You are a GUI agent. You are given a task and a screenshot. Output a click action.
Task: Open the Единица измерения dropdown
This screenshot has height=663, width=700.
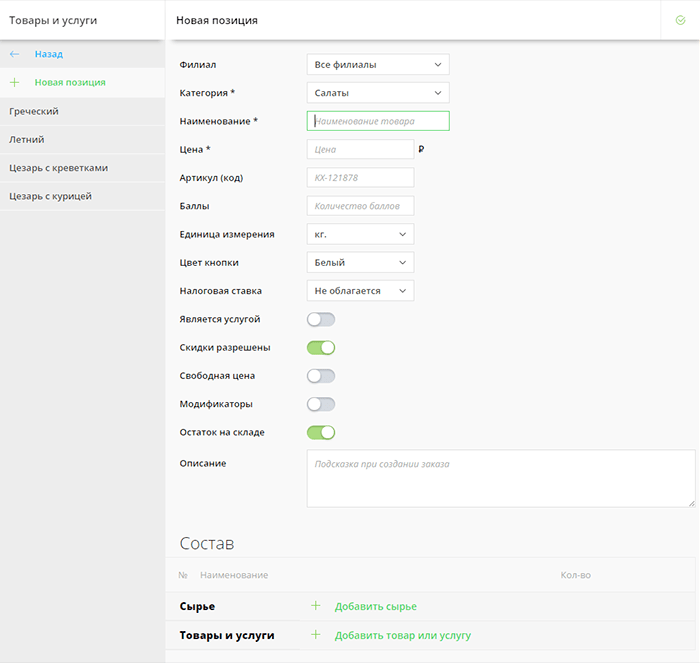click(x=359, y=234)
